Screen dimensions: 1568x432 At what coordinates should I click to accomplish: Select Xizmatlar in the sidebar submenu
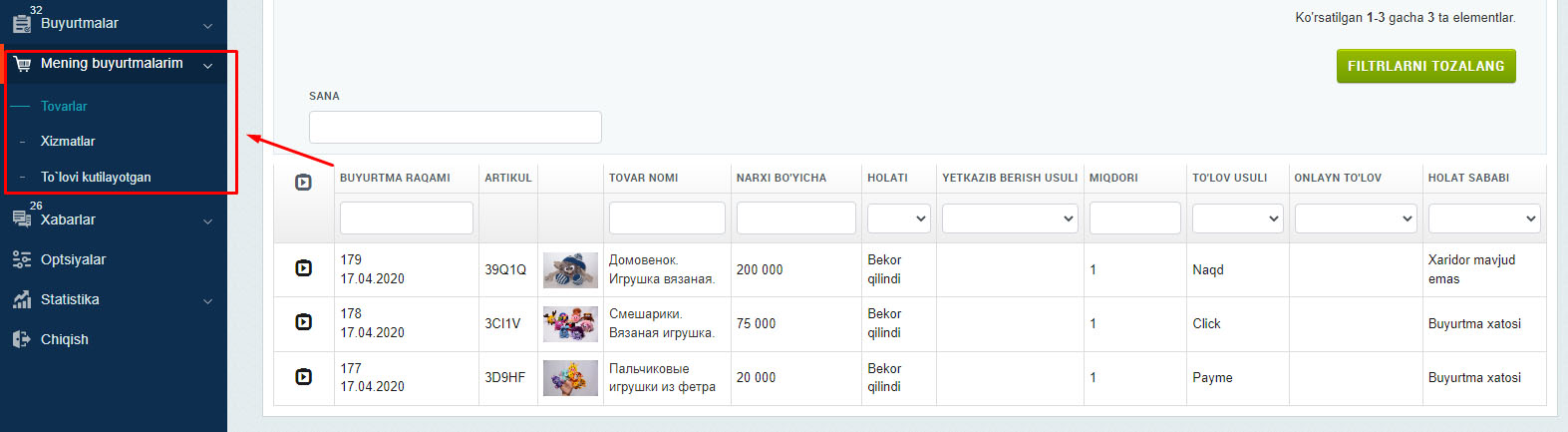click(68, 142)
